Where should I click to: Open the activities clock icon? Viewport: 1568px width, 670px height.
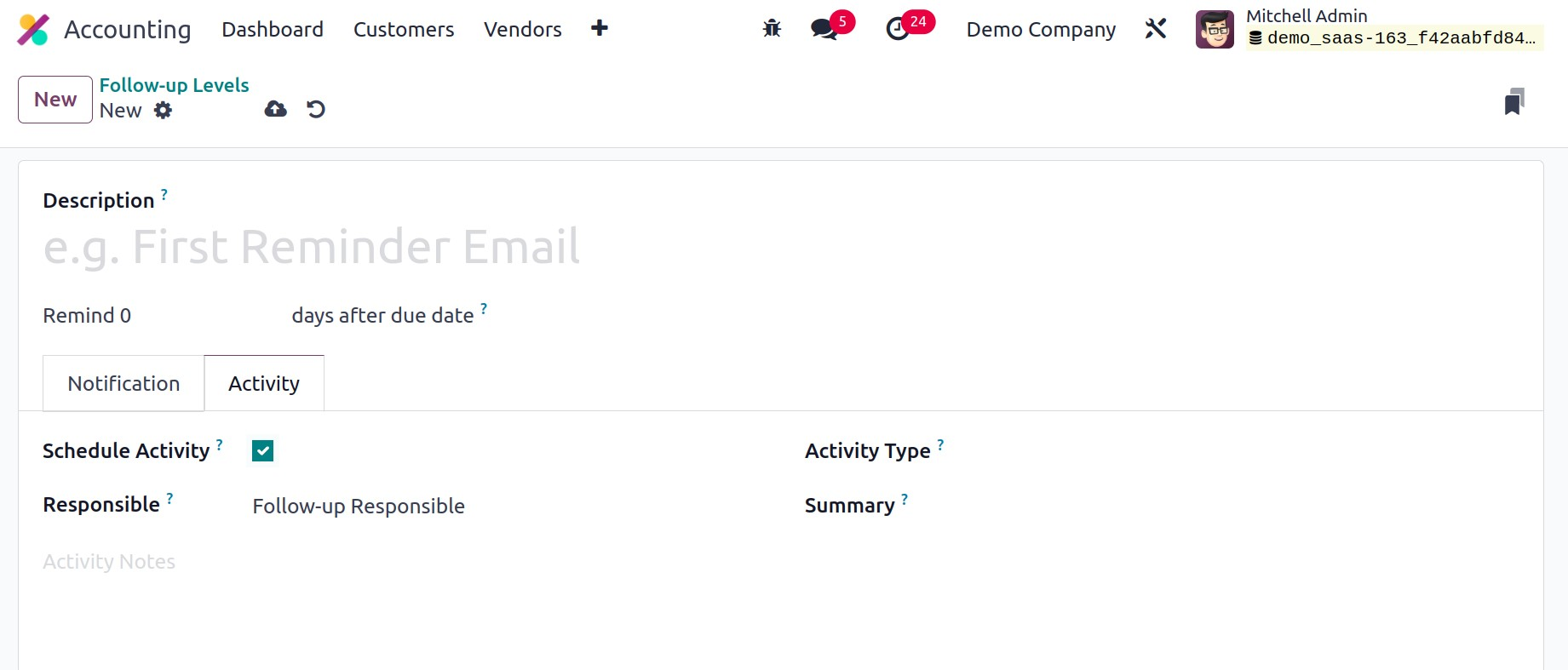tap(898, 29)
